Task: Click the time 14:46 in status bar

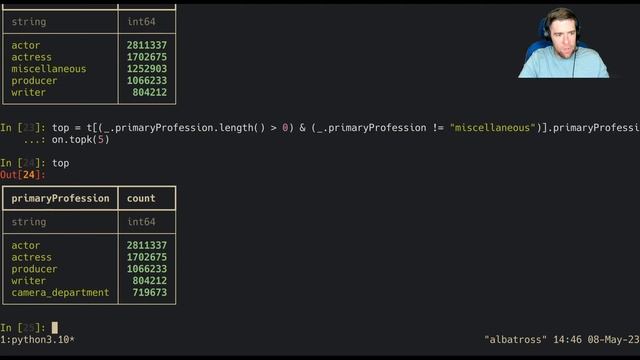Action: (x=567, y=340)
